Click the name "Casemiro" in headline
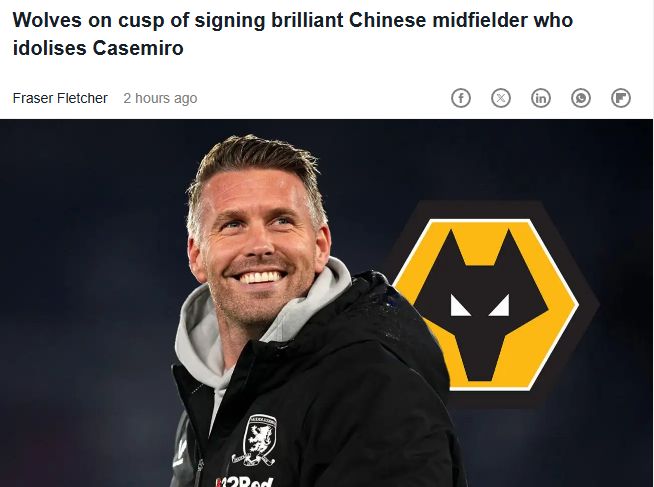654x487 pixels. [140, 48]
